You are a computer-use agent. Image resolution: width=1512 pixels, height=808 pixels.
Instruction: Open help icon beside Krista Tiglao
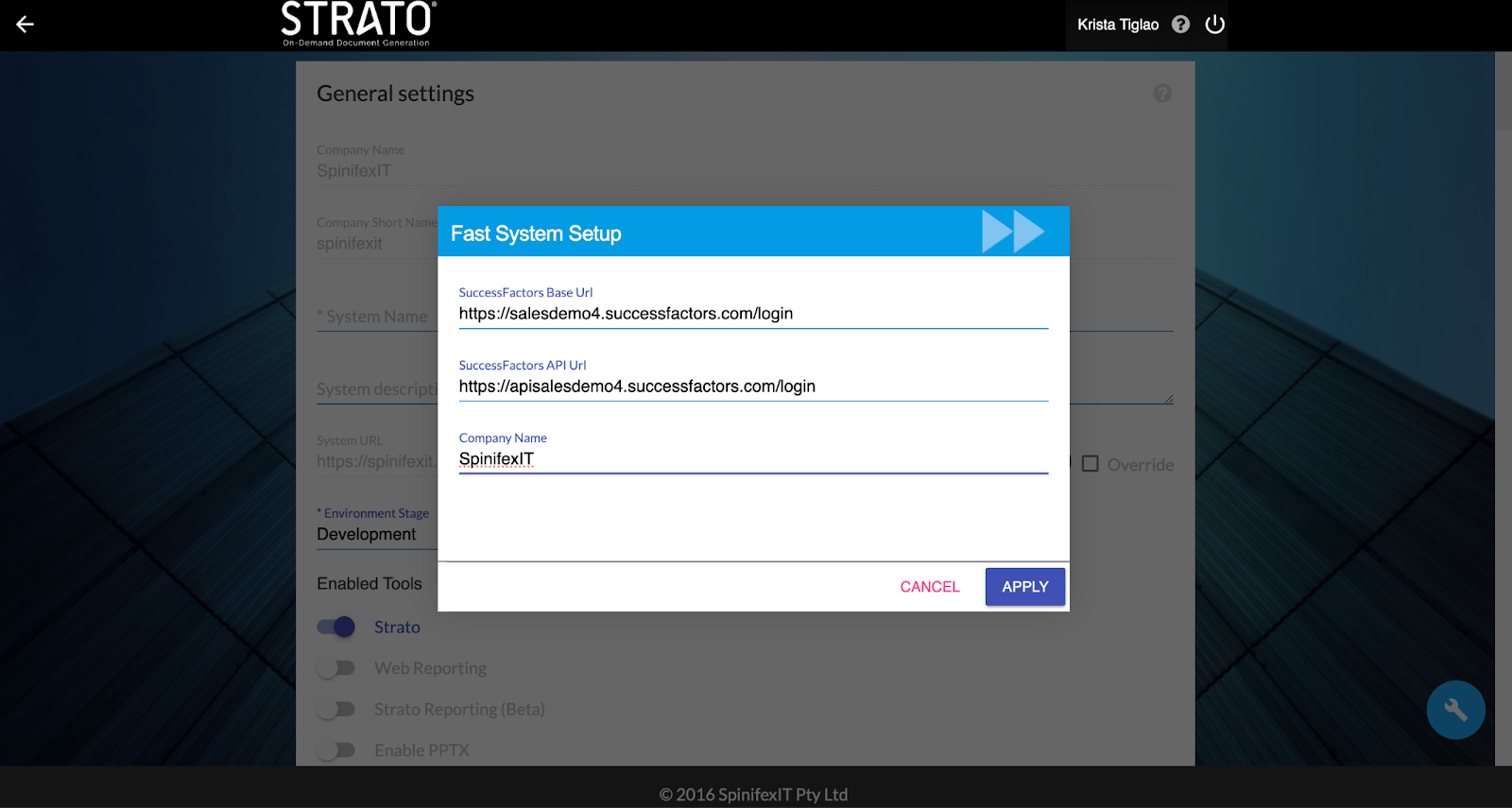coord(1180,25)
